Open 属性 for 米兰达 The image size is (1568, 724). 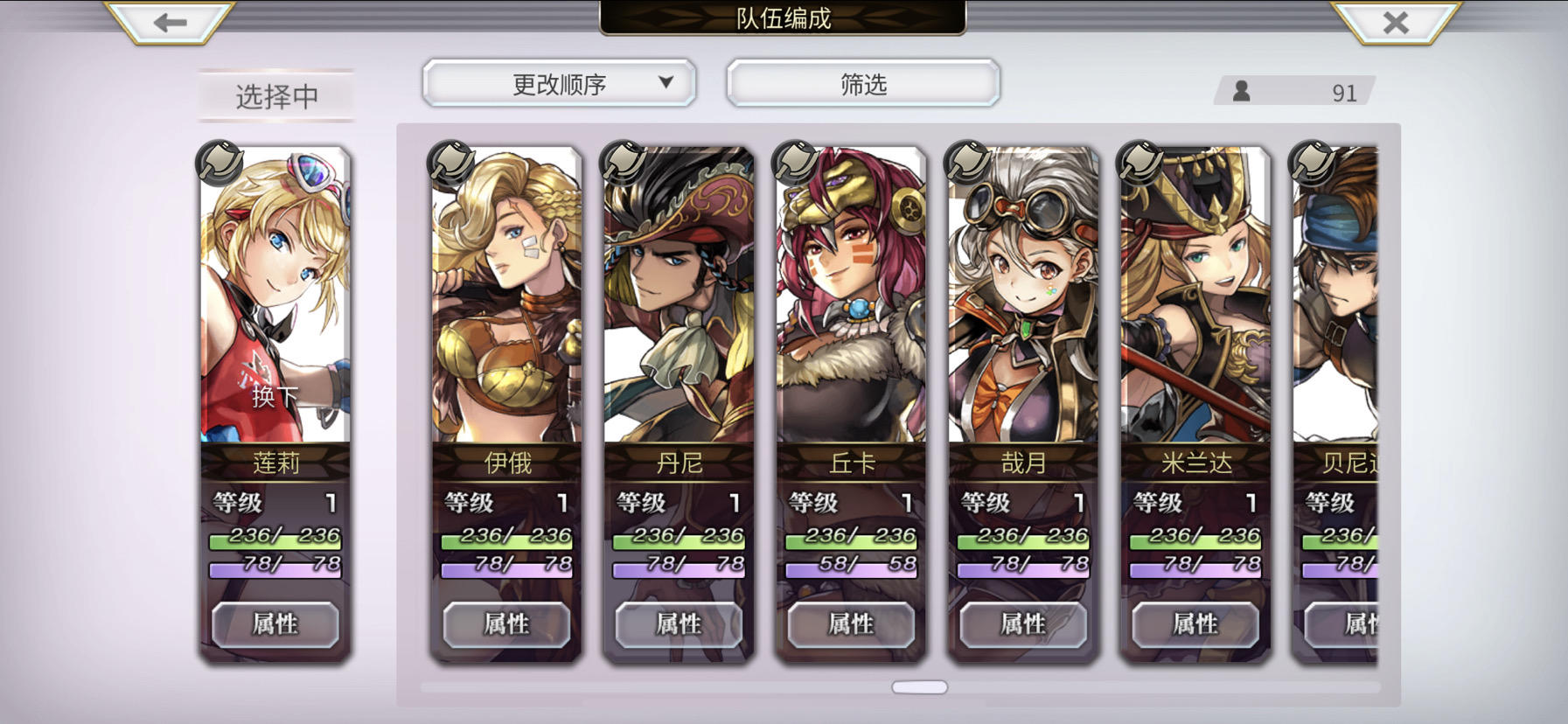(x=1195, y=624)
